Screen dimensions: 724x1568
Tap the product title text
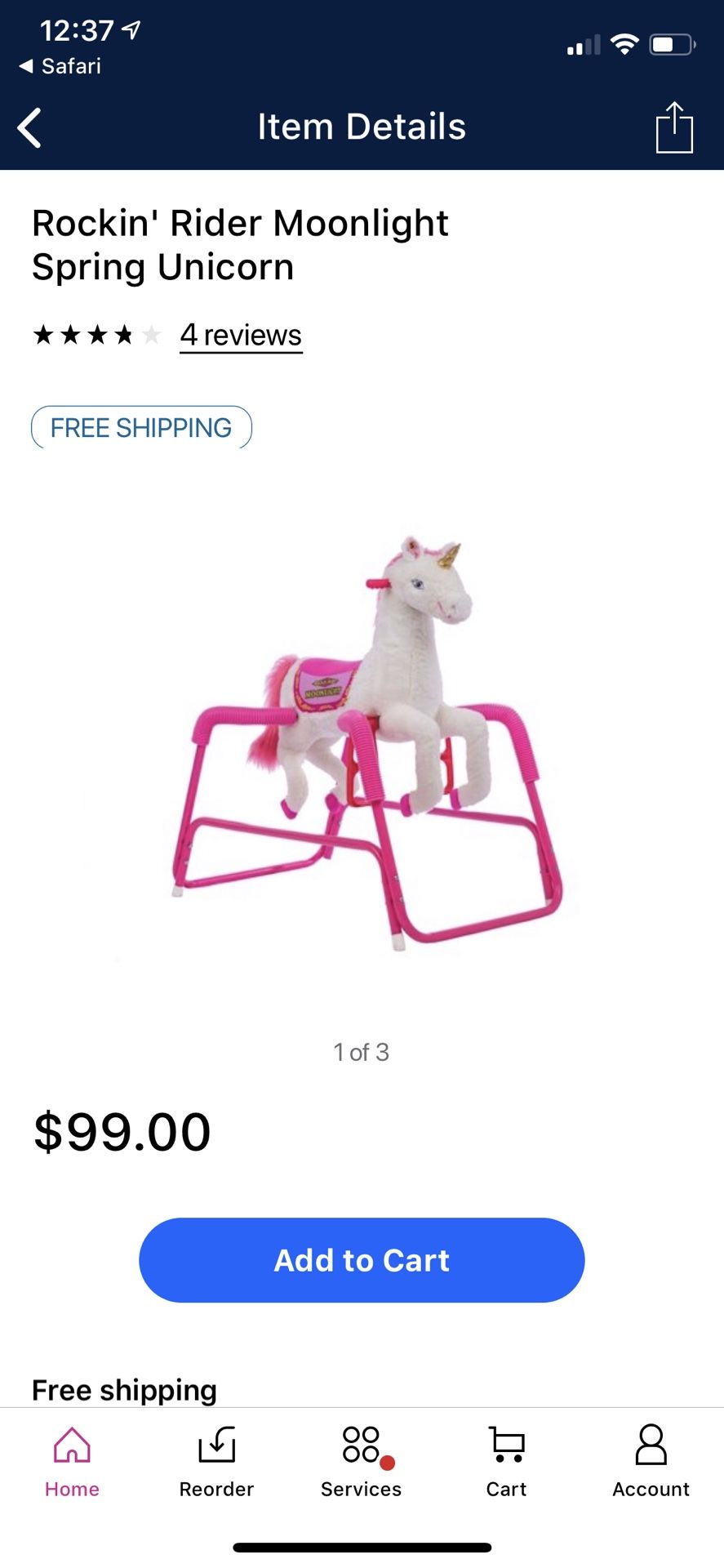pyautogui.click(x=241, y=245)
